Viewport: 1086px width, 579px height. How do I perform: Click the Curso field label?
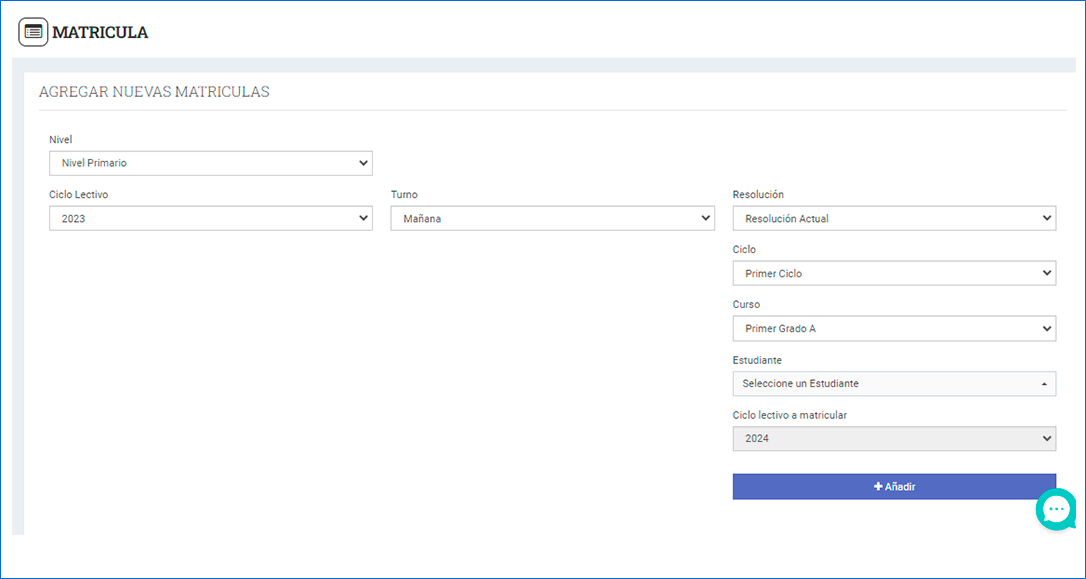746,305
